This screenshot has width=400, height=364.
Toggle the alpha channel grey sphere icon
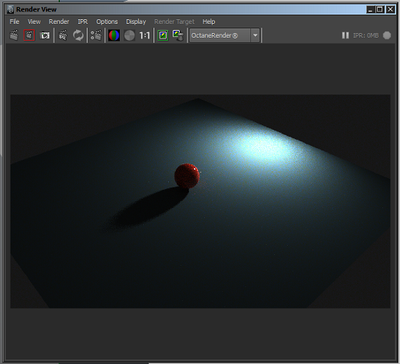[129, 35]
